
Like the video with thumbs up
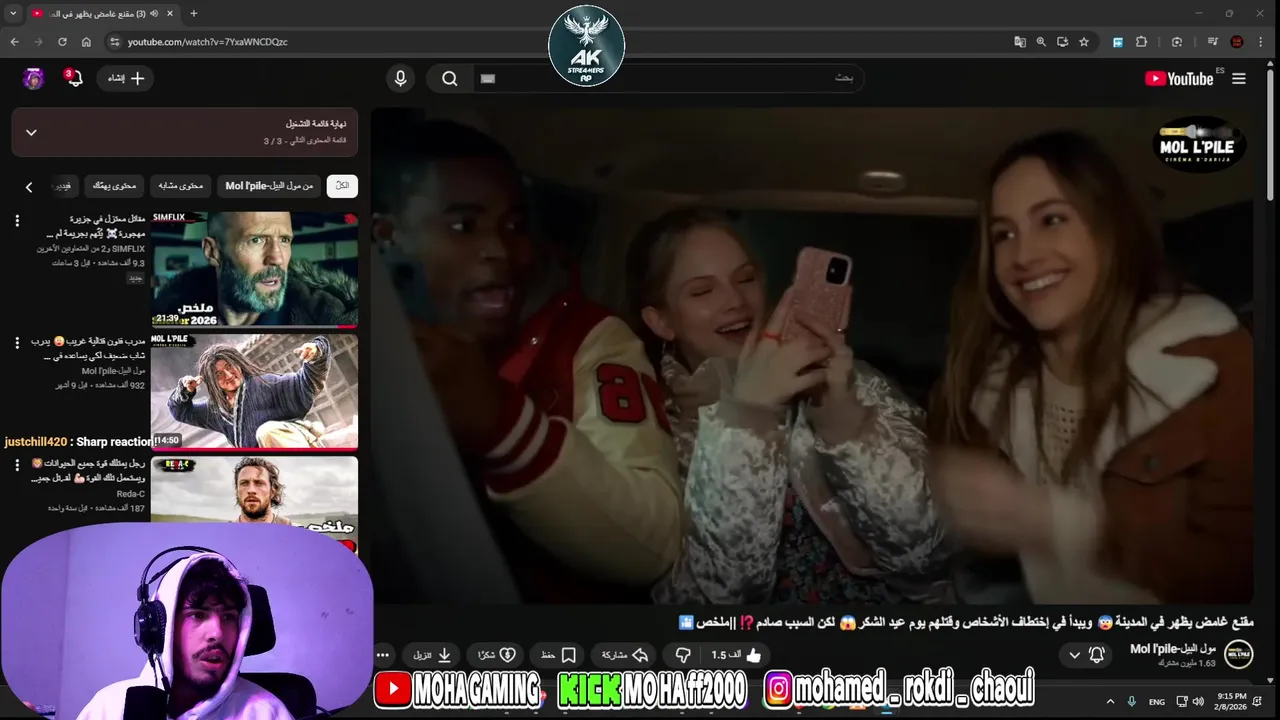tap(737, 655)
